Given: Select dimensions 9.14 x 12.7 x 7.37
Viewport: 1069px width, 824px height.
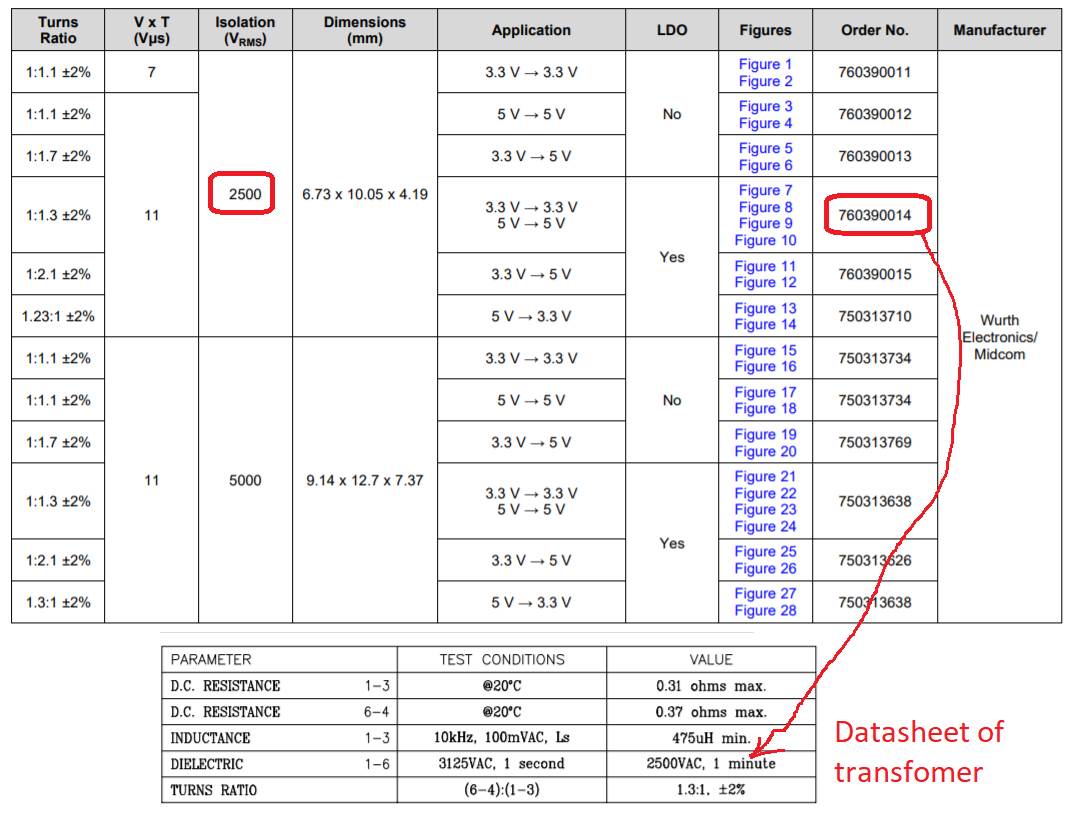Looking at the screenshot, I should tap(365, 480).
